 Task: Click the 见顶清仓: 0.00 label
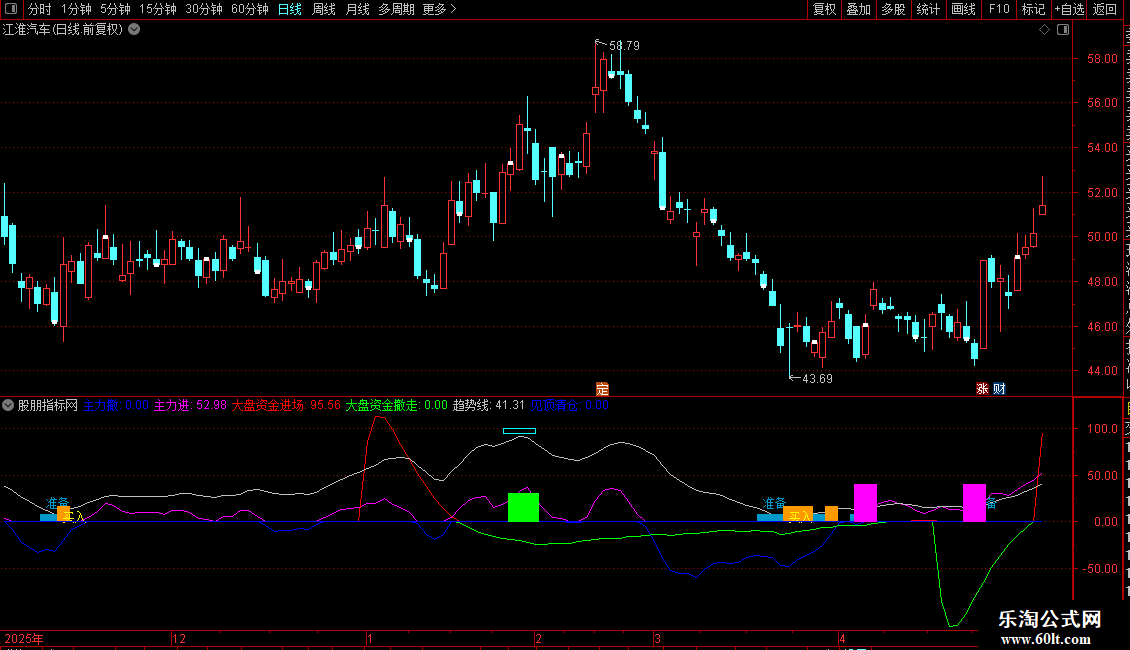[569, 405]
